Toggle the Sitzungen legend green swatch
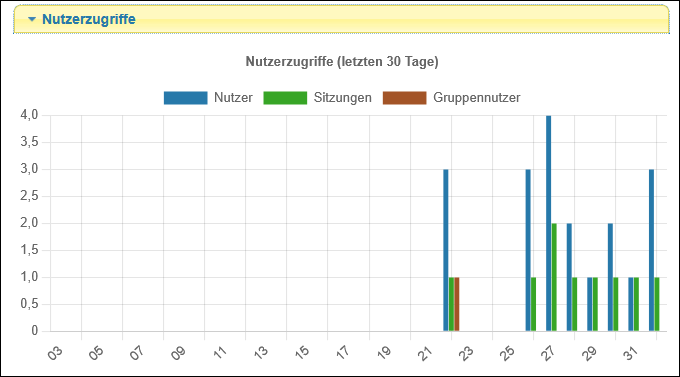Screen dimensions: 680x377 pyautogui.click(x=285, y=98)
